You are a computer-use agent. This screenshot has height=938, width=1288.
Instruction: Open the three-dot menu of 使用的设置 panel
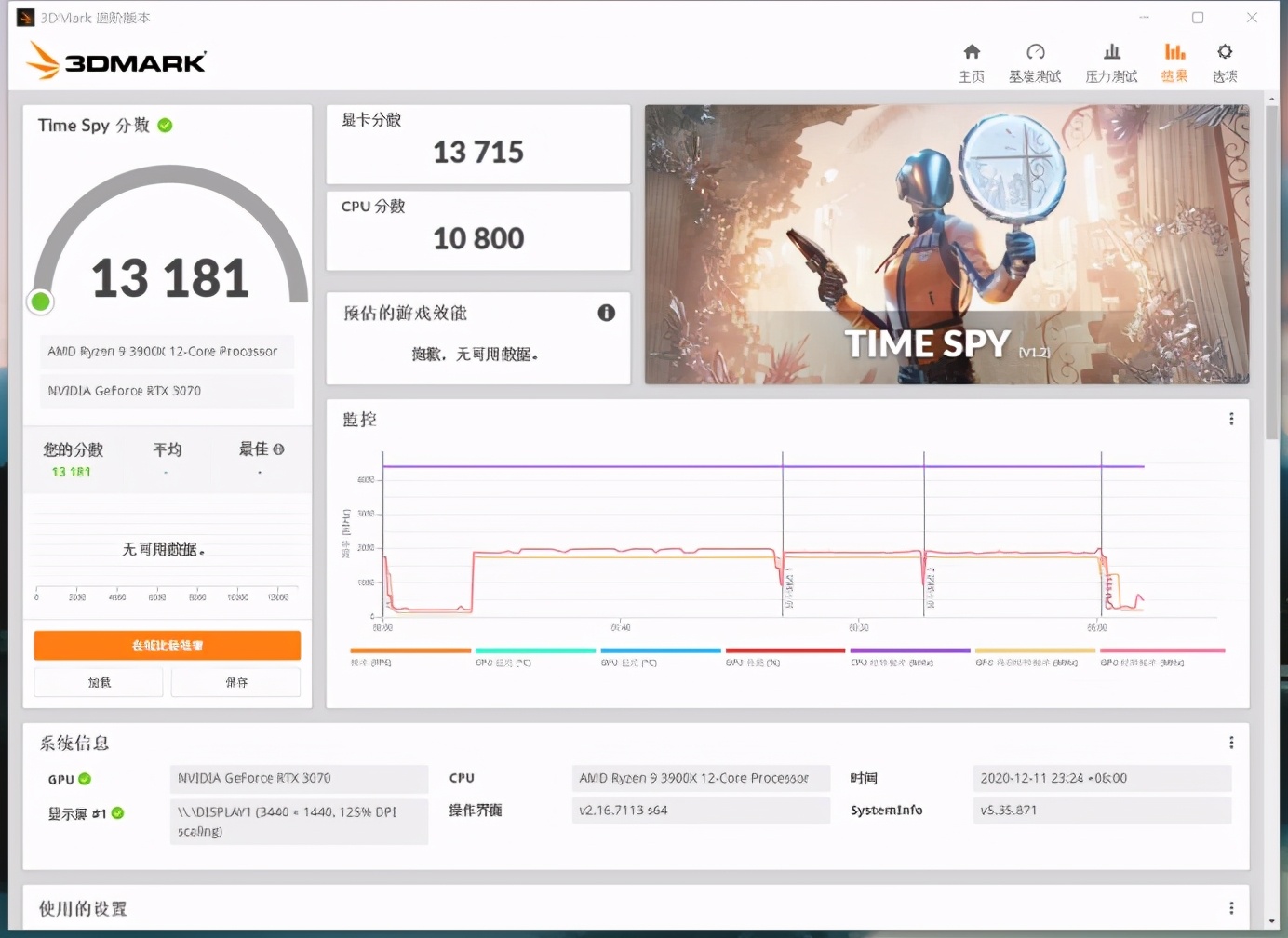[1231, 908]
